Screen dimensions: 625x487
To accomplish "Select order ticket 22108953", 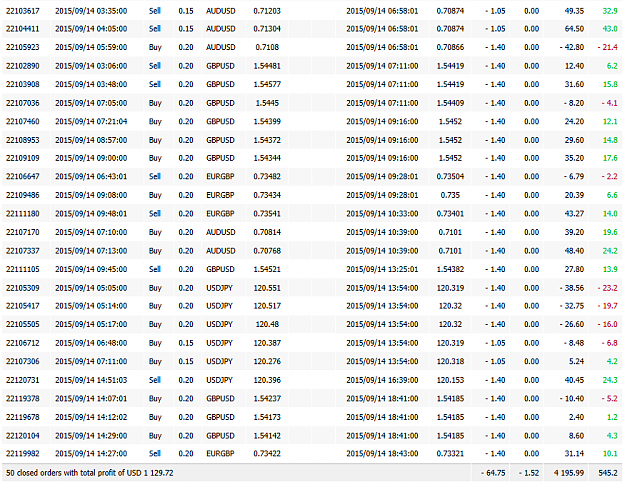I will [x=23, y=140].
